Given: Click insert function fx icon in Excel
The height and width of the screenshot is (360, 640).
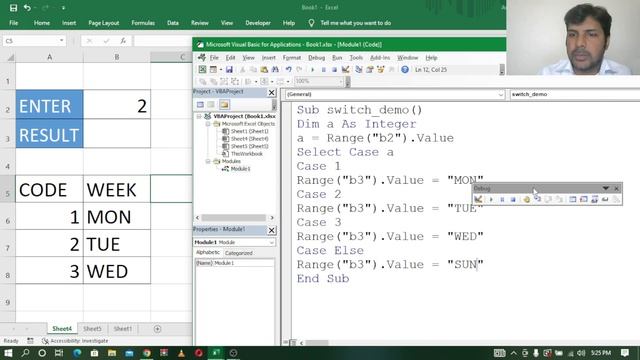Looking at the screenshot, I should pyautogui.click(x=123, y=41).
